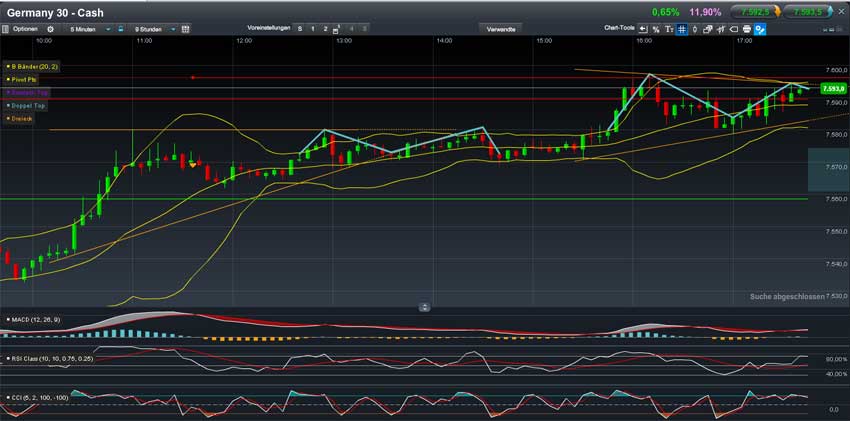Click the grid table icon after 9 Stunden

[185, 29]
